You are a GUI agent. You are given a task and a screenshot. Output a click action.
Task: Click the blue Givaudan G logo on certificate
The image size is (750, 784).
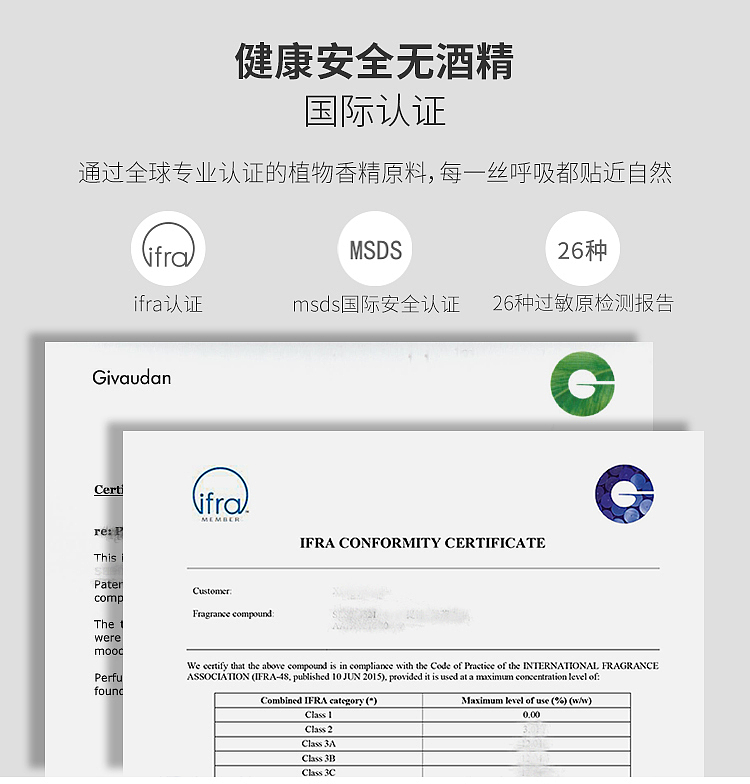pyautogui.click(x=624, y=494)
